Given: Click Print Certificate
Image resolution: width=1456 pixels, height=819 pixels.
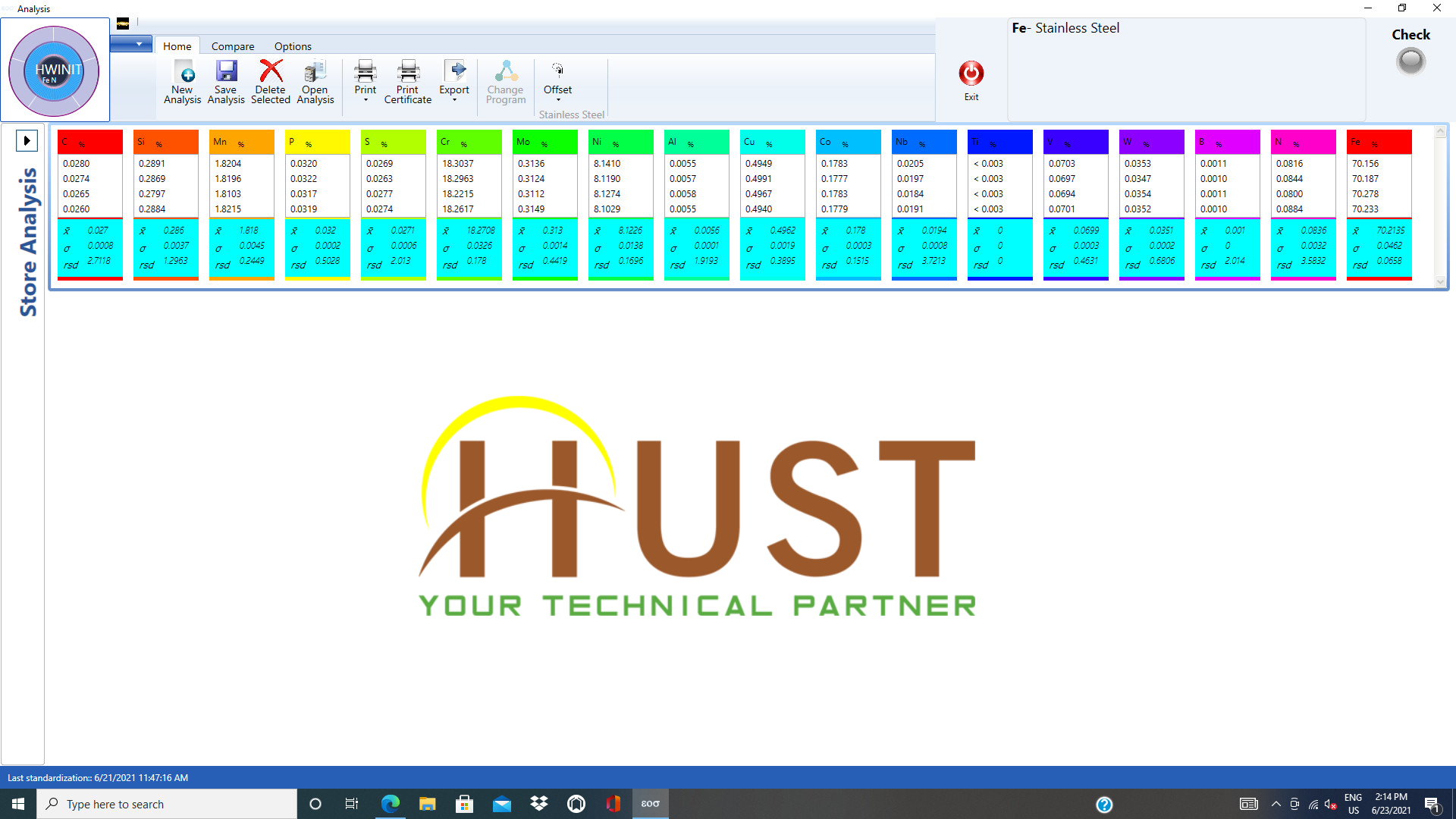Looking at the screenshot, I should 408,82.
